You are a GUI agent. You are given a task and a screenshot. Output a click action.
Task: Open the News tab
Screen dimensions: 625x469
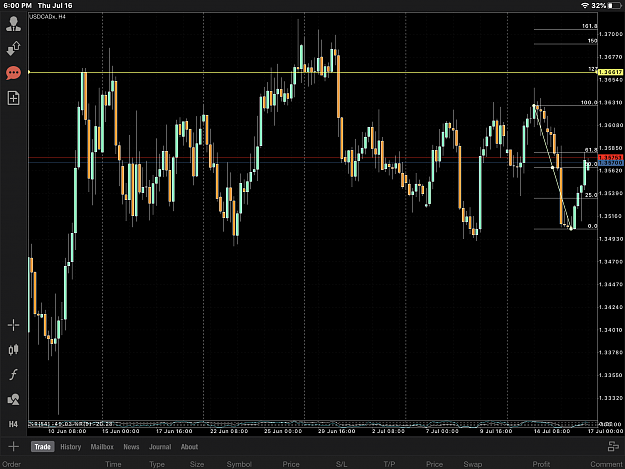point(131,447)
